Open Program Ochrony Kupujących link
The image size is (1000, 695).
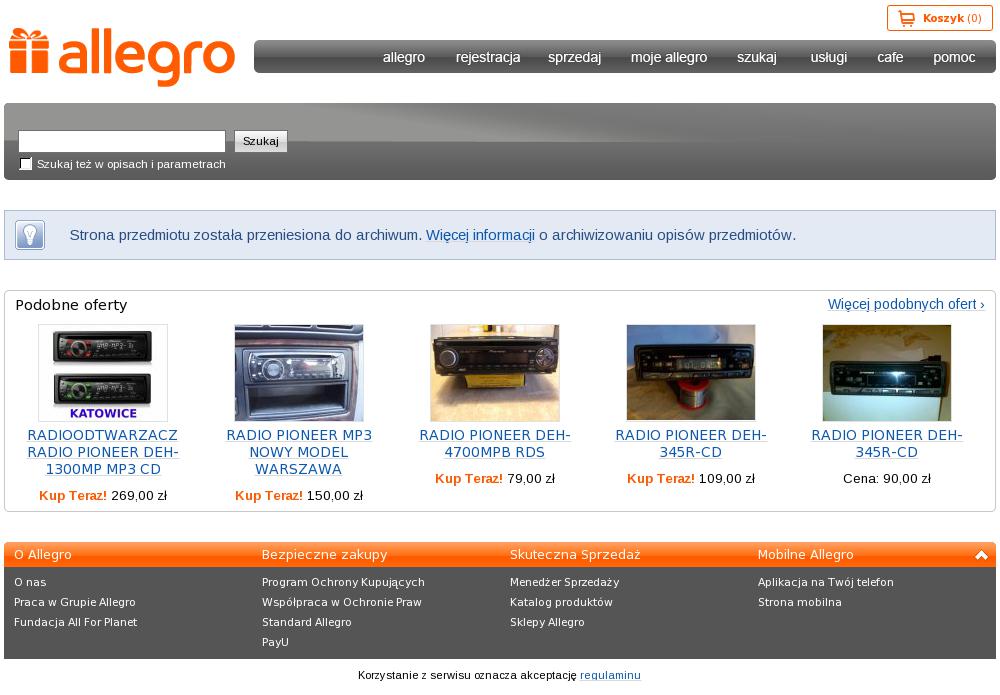pyautogui.click(x=343, y=582)
